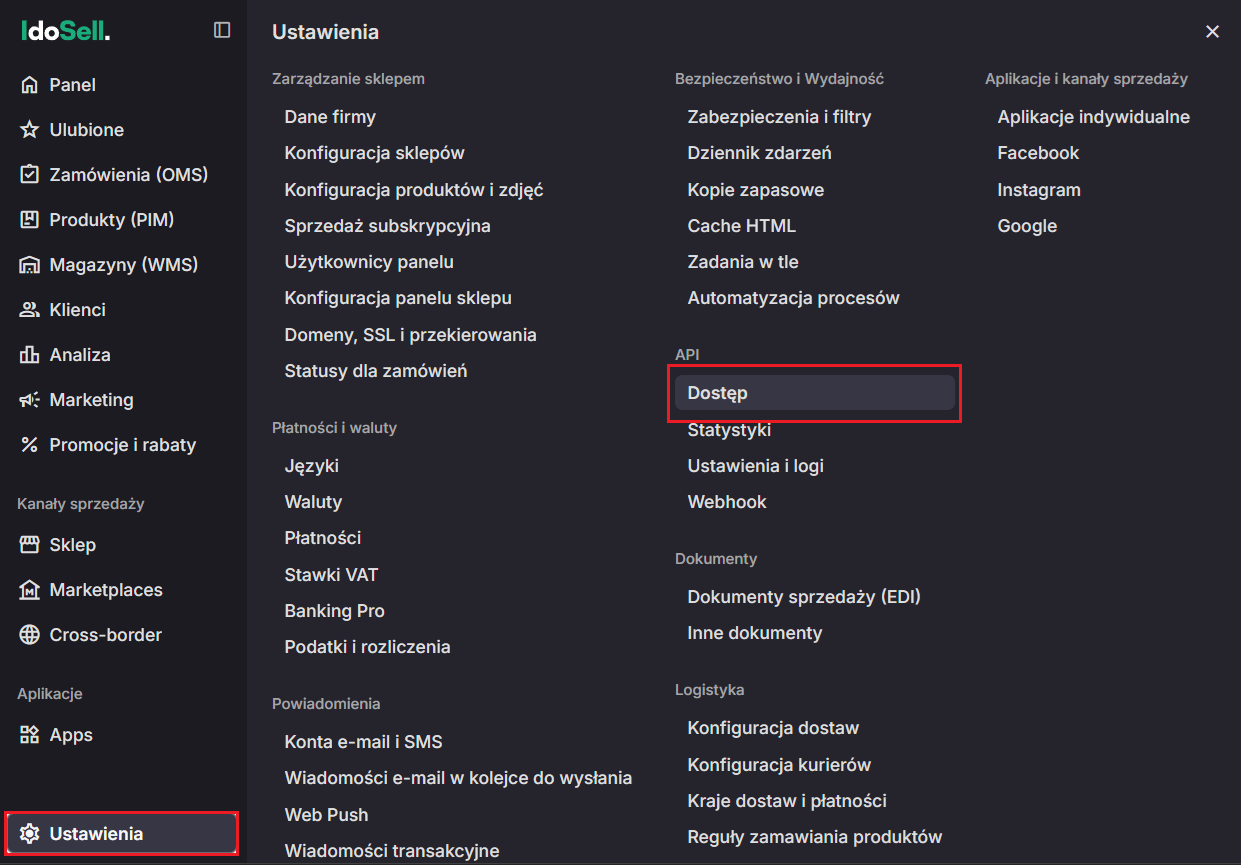
Task: Open the Apps section in sidebar
Action: pyautogui.click(x=70, y=735)
